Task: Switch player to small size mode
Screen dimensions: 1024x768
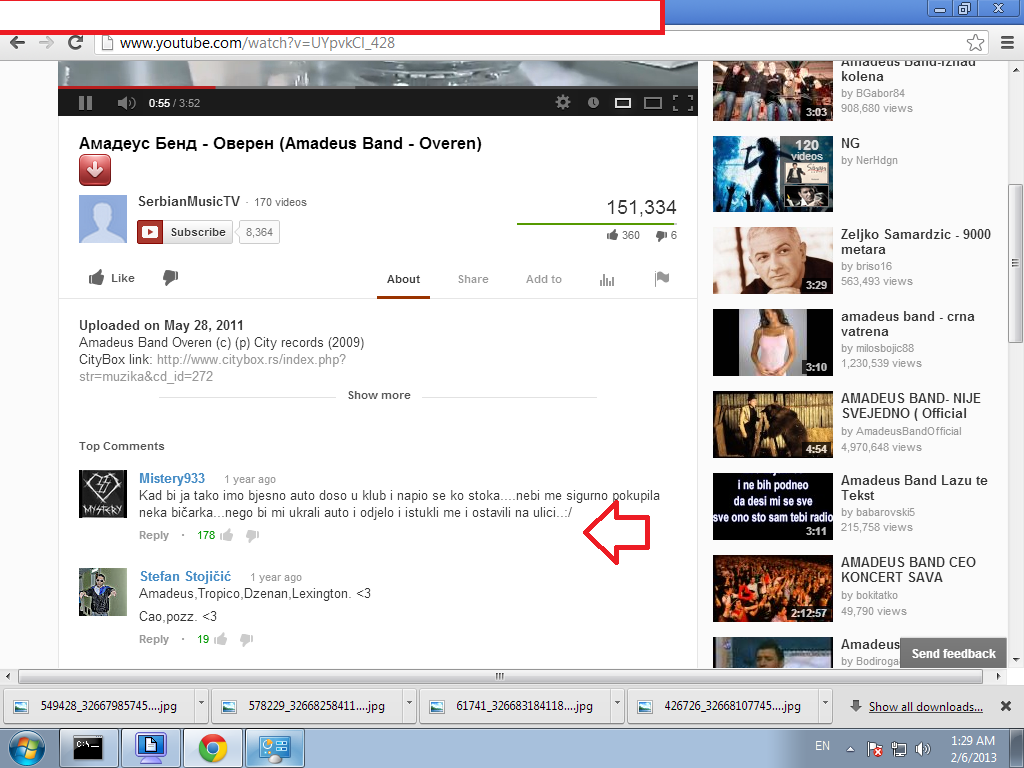Action: click(x=623, y=103)
